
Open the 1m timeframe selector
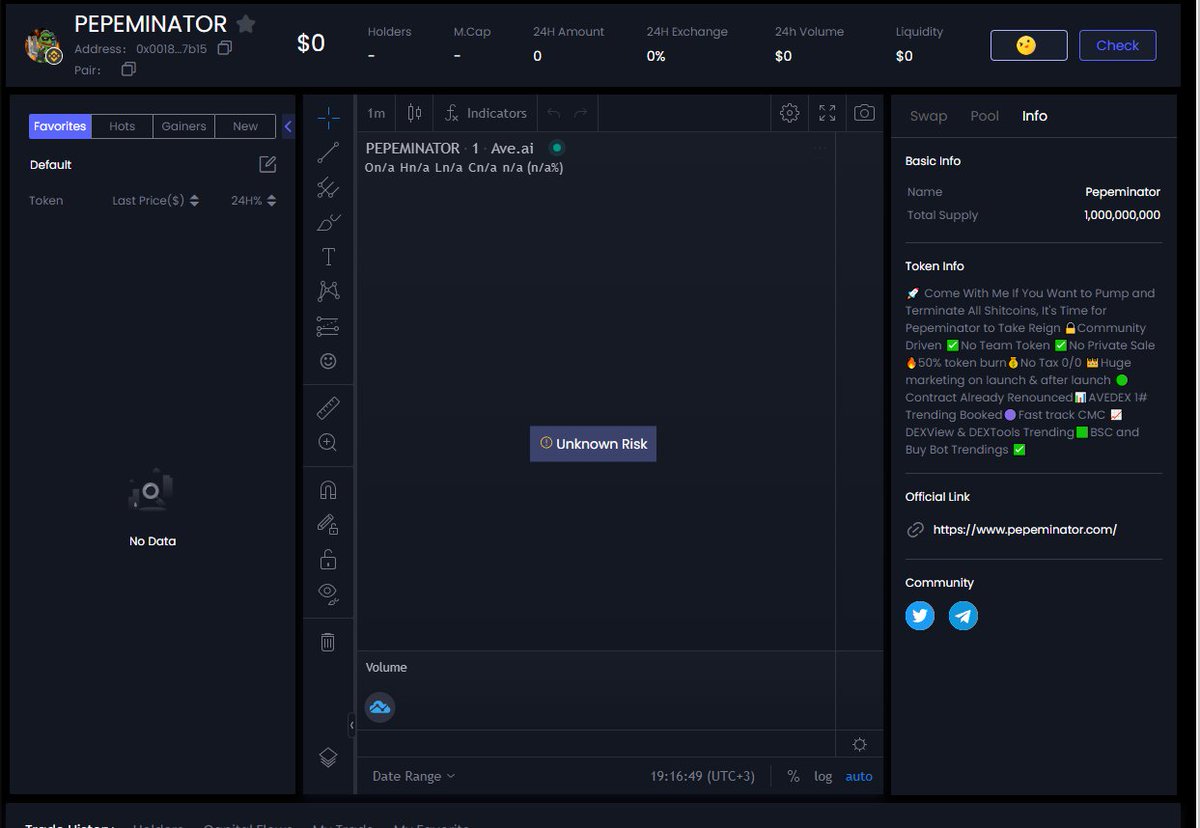click(x=375, y=113)
